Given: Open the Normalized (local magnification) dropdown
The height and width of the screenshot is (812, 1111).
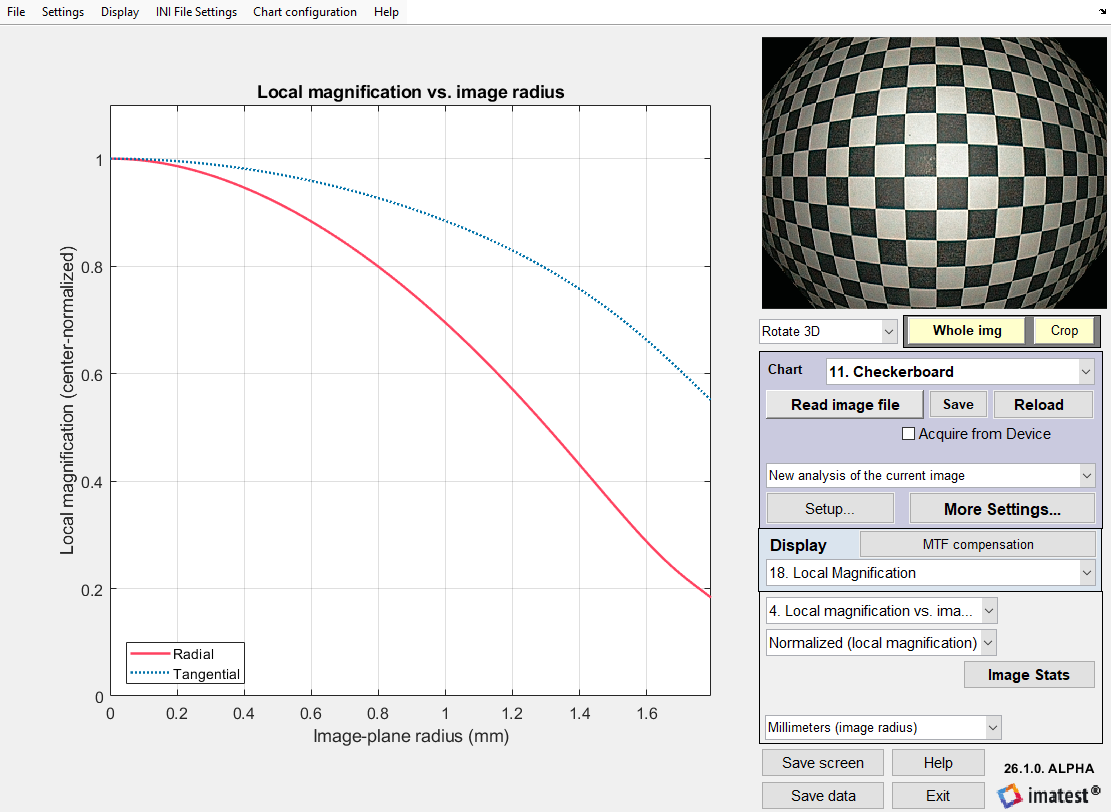Looking at the screenshot, I should click(881, 643).
